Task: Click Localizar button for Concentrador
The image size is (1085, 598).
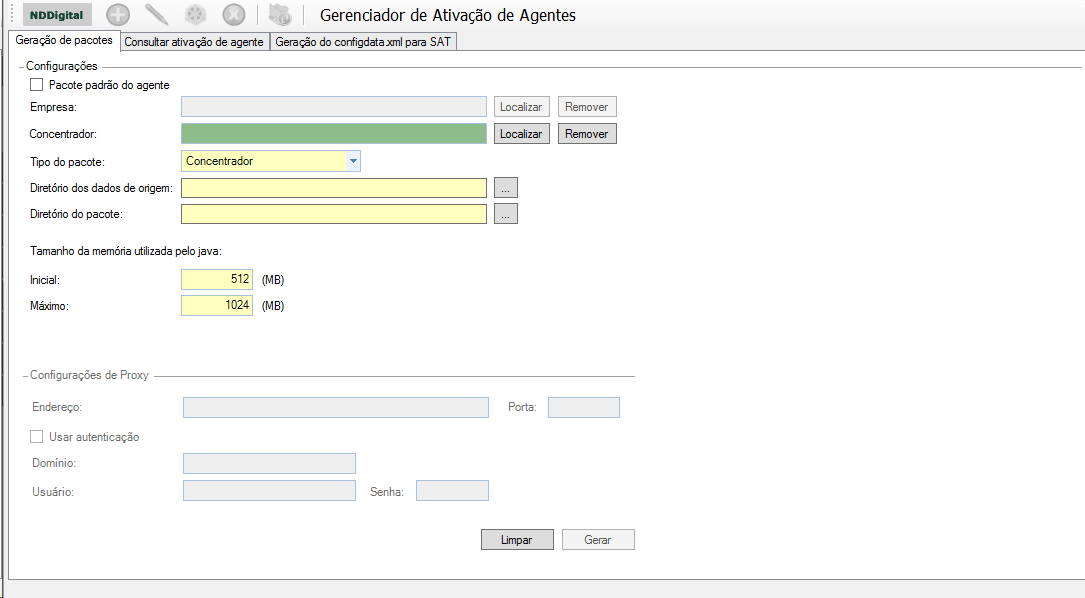Action: click(521, 133)
